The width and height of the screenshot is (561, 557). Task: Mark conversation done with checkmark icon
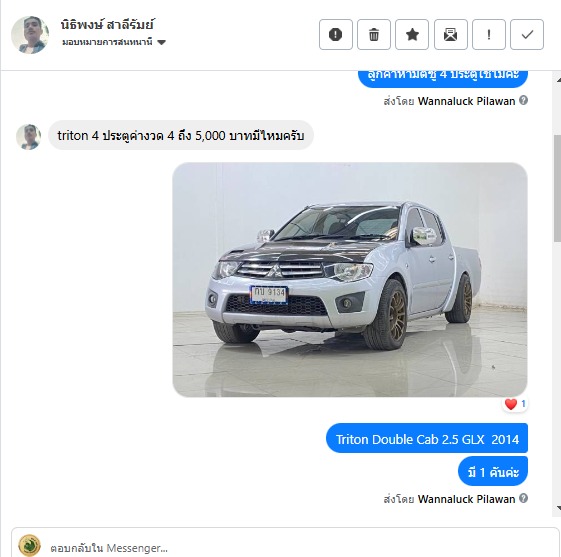pos(527,35)
